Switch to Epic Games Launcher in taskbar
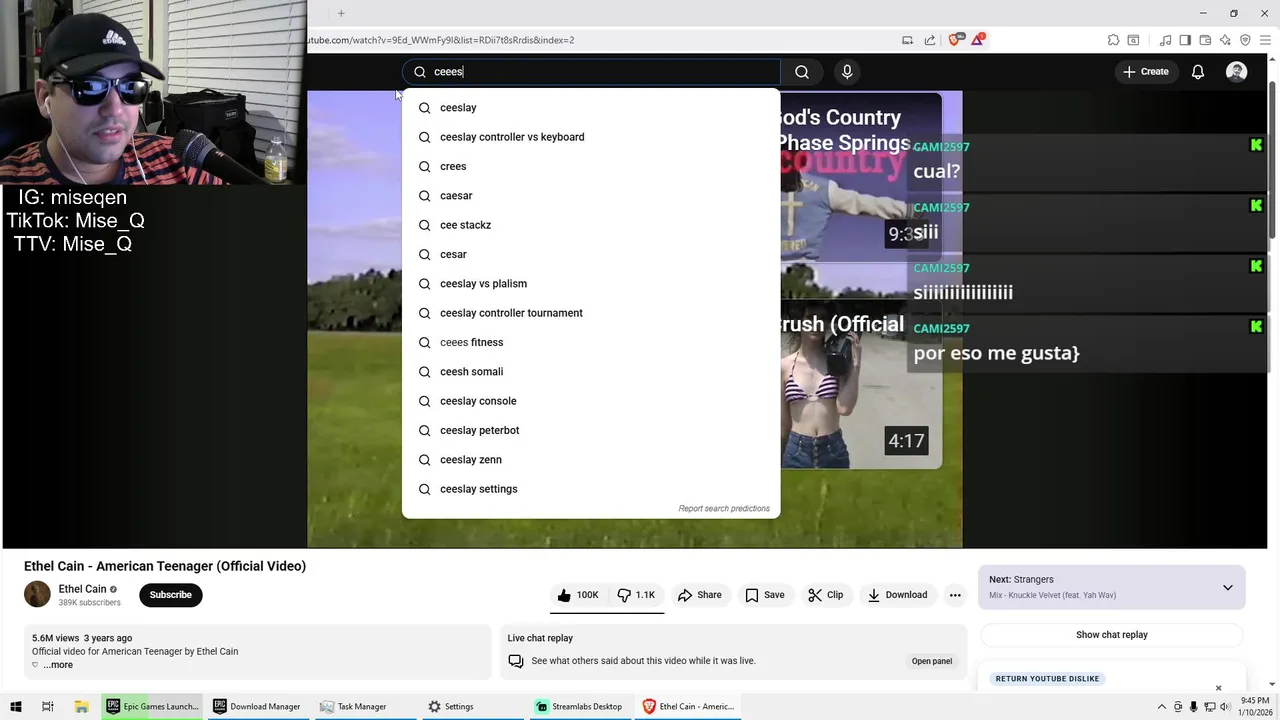 (x=152, y=706)
